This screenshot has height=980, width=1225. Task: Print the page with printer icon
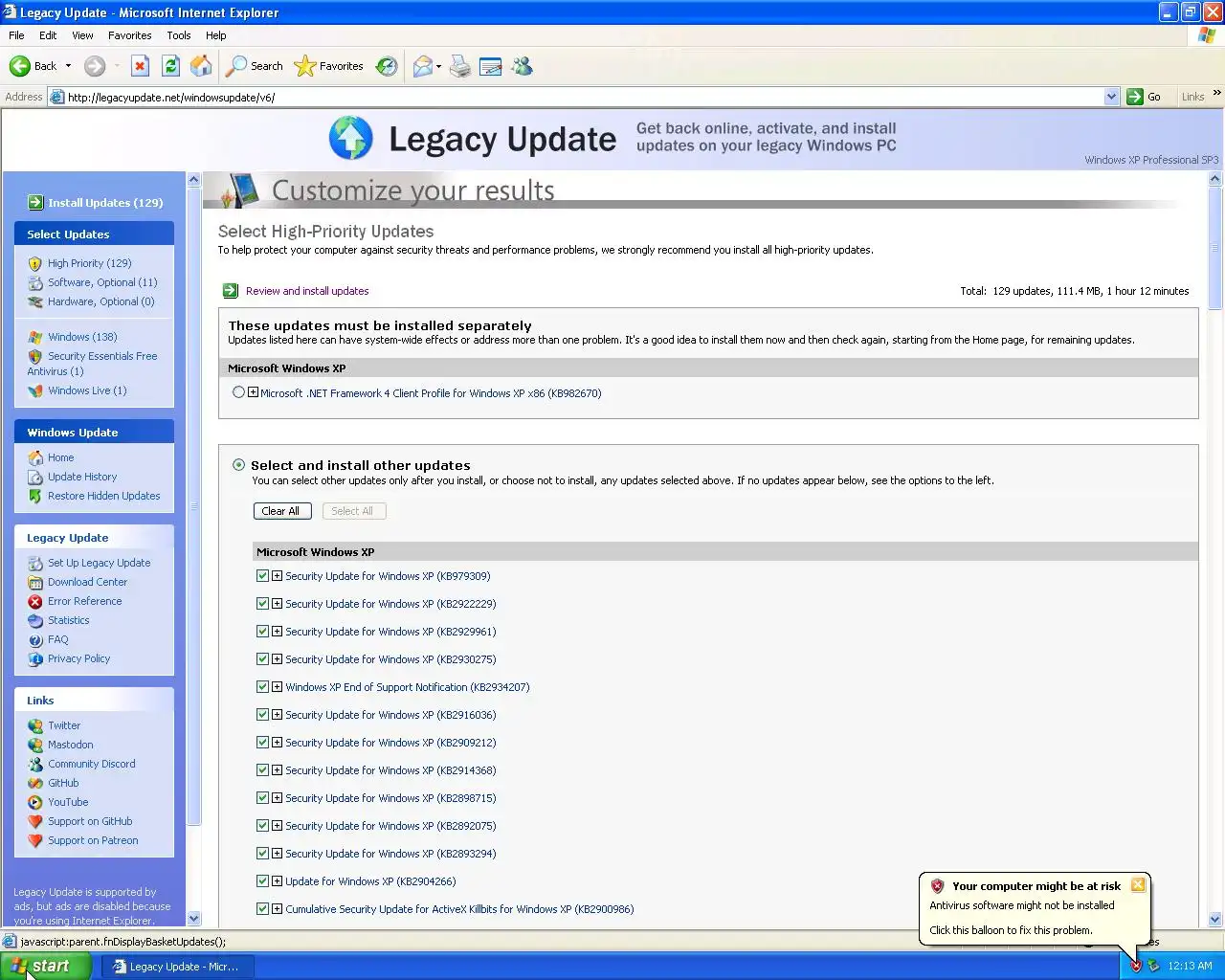pyautogui.click(x=460, y=66)
